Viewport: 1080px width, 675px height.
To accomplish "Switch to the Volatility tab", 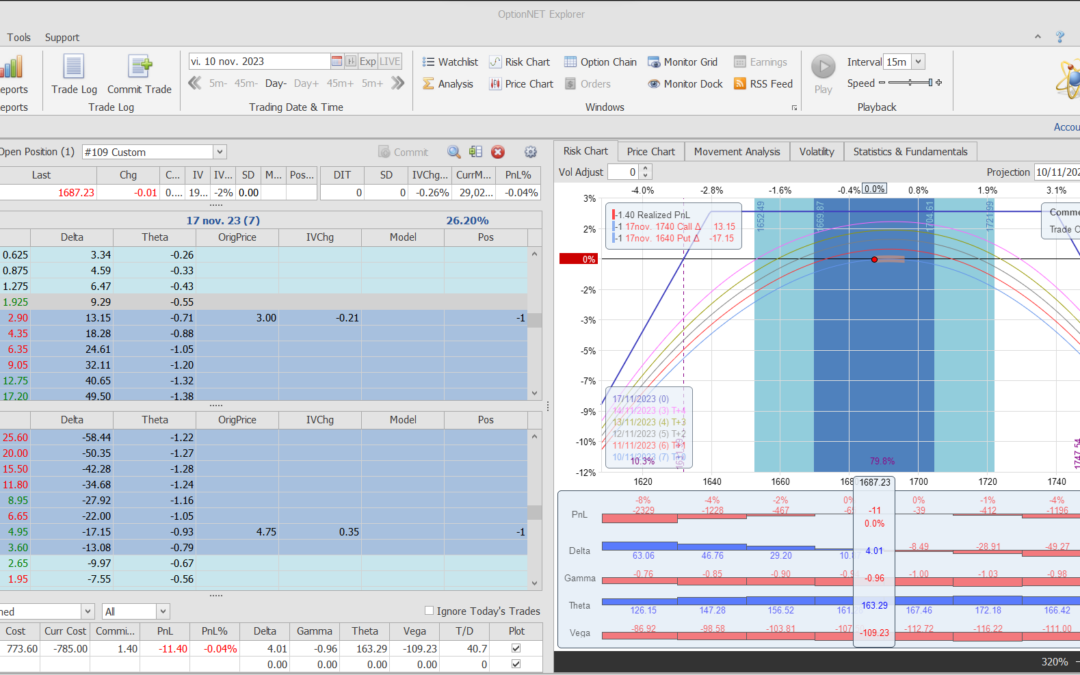I will tap(816, 151).
